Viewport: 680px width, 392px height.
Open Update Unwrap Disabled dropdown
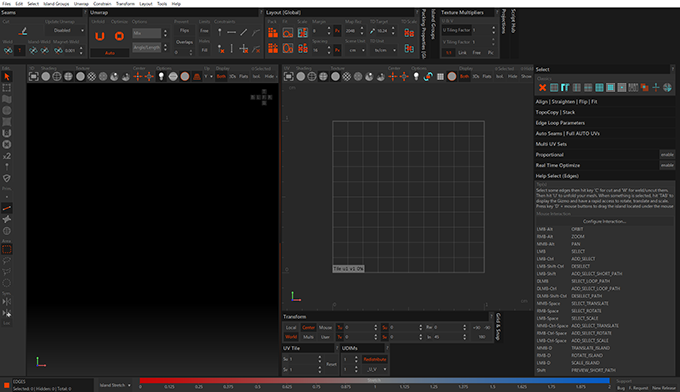tap(65, 31)
